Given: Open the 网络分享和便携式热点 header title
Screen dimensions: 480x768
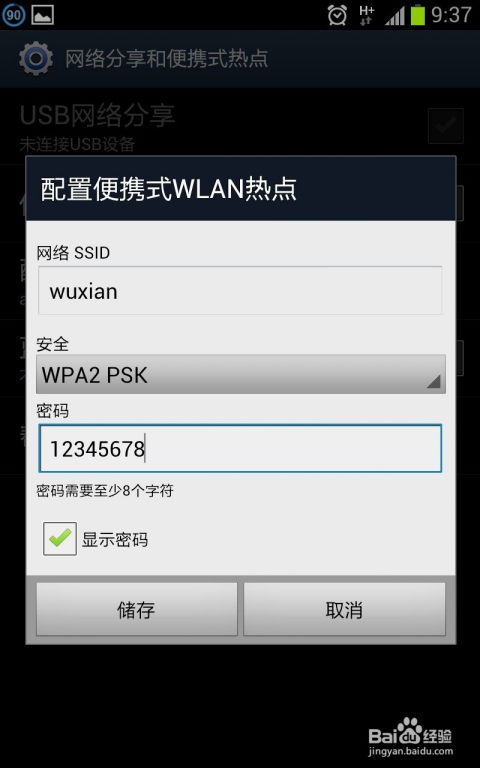Looking at the screenshot, I should pos(167,58).
